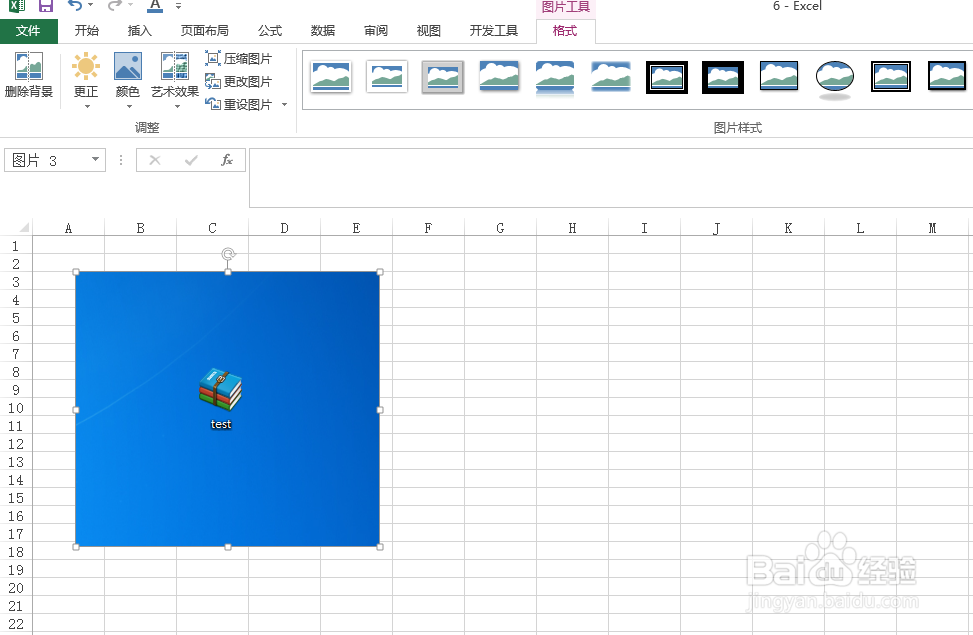Image resolution: width=973 pixels, height=635 pixels.
Task: Open the customize quick access toolbar arrow
Action: click(x=179, y=6)
